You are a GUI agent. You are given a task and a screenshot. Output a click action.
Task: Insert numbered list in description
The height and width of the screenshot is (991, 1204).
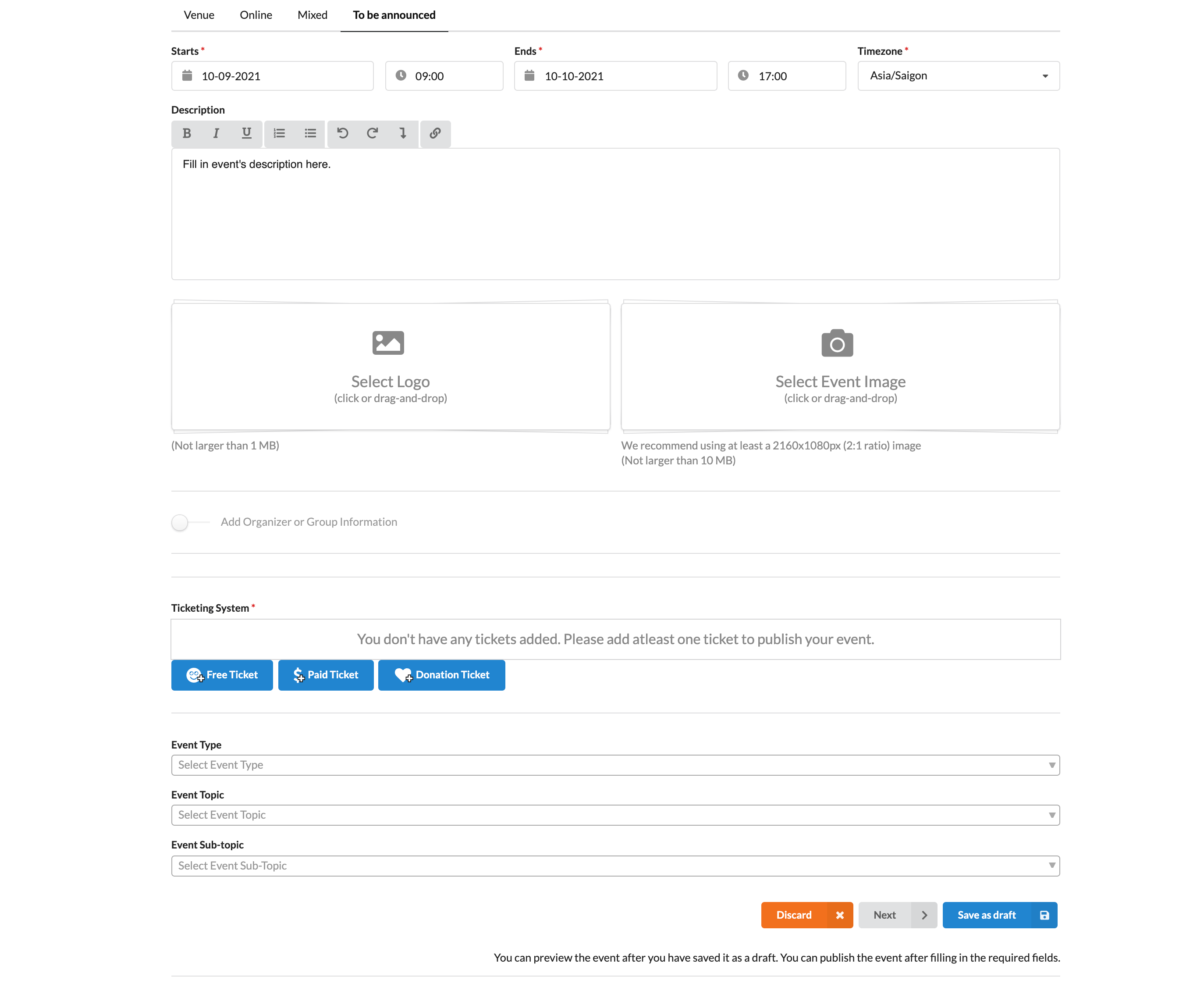click(279, 134)
